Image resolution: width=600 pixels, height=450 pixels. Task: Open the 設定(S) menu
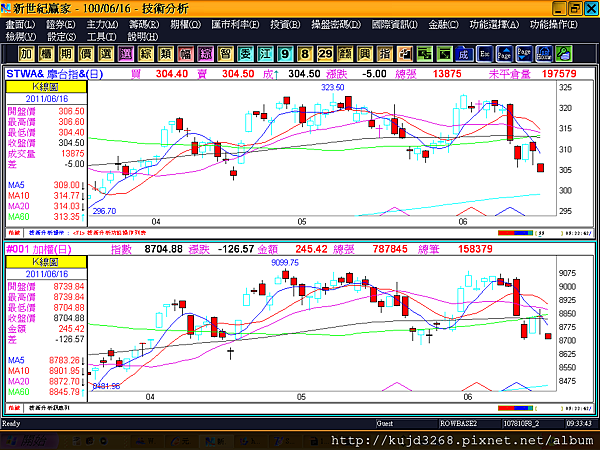(x=61, y=37)
